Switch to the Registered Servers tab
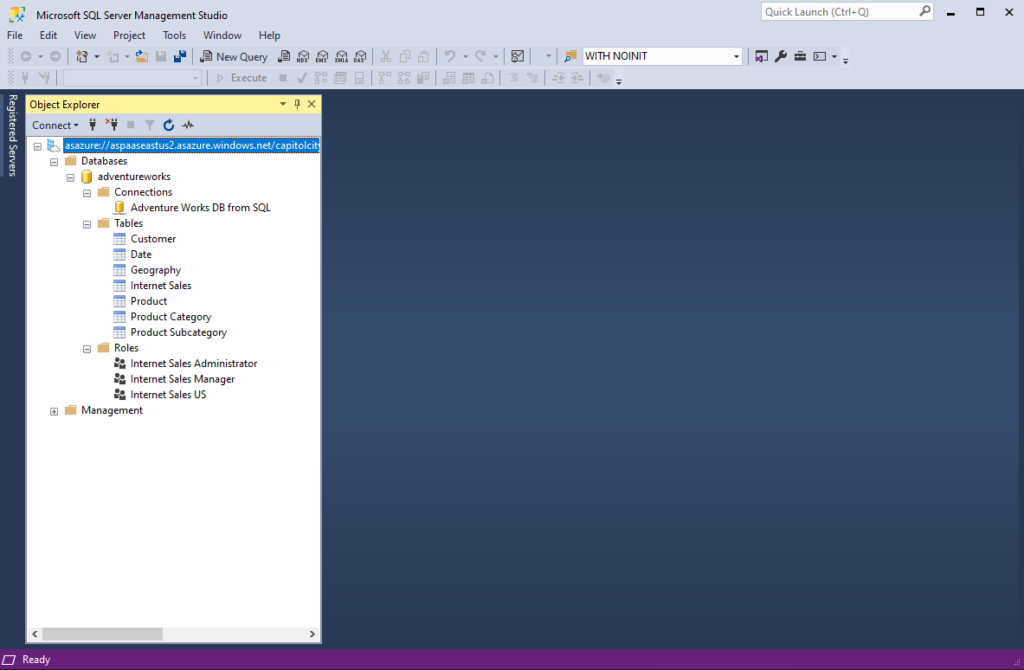 point(13,130)
